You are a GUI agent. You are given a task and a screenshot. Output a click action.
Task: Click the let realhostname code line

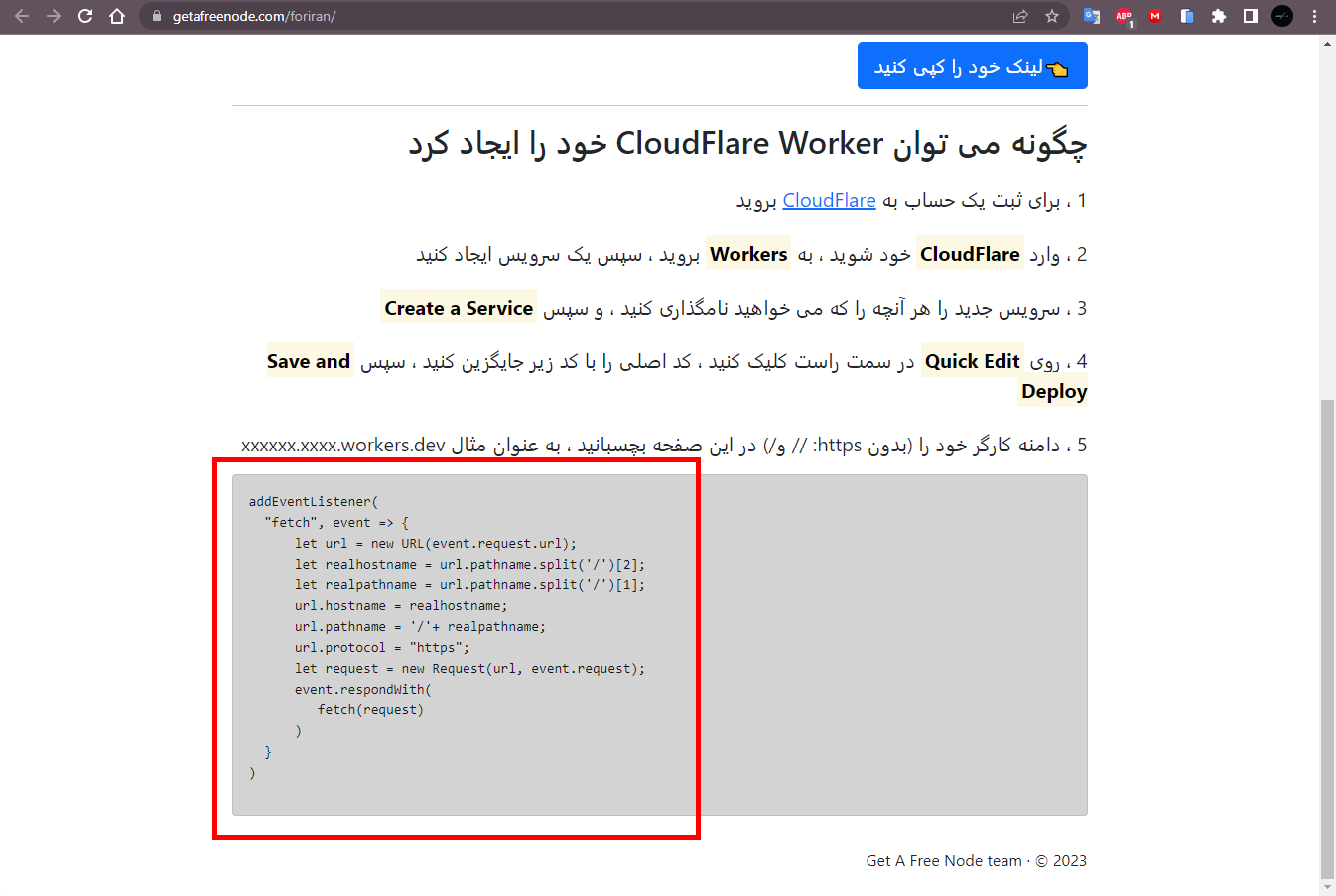469,565
